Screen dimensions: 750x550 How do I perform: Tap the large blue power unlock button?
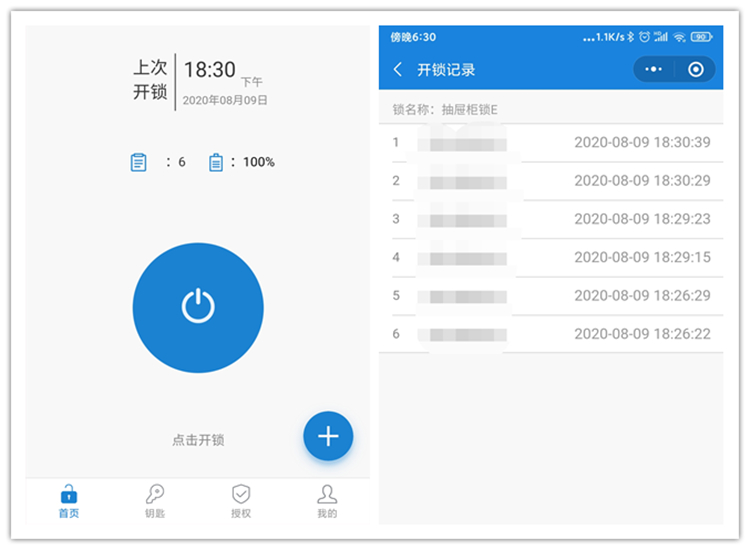(x=198, y=308)
